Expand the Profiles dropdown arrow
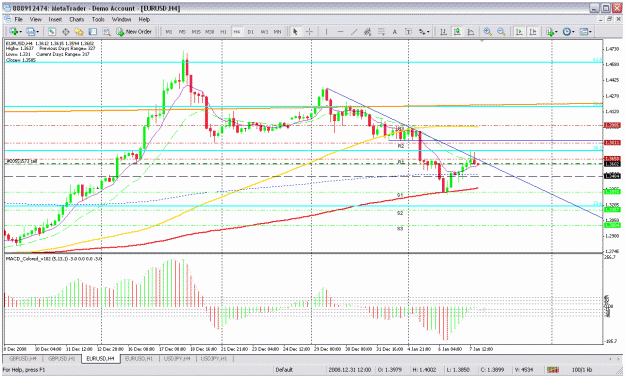Screen dimensions: 625x376 38,32
